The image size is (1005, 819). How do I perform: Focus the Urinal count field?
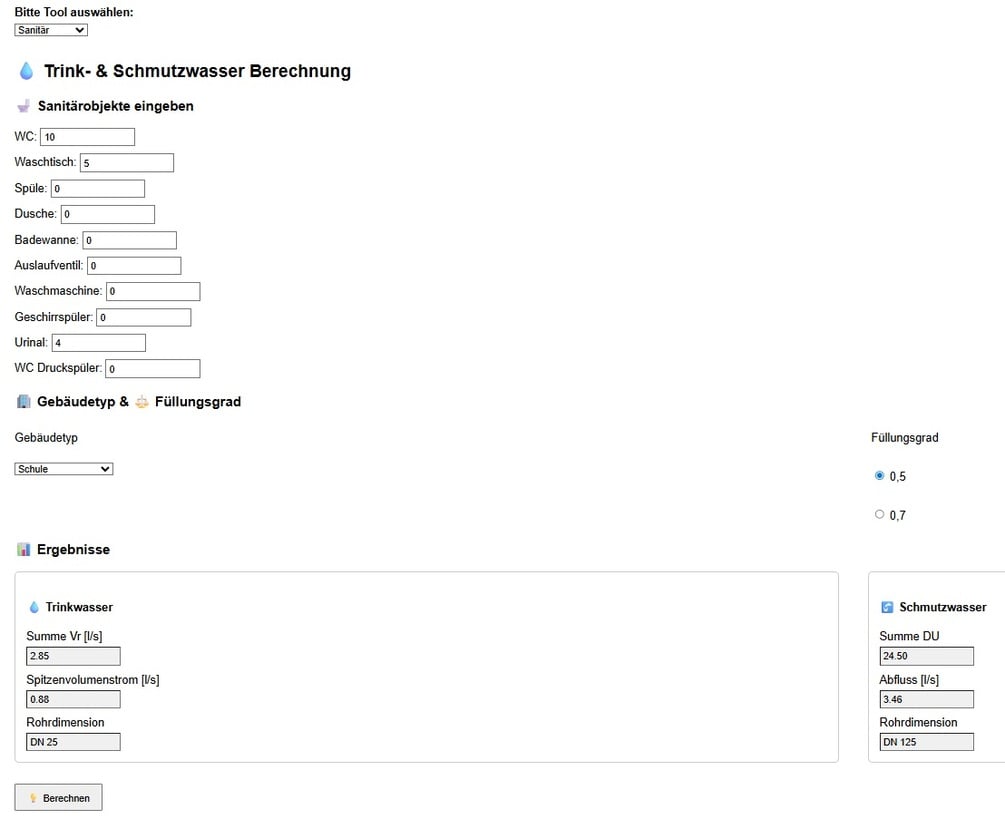point(98,343)
